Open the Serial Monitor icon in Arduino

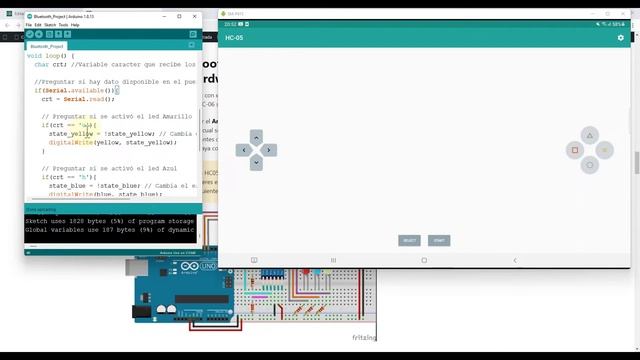coord(193,34)
